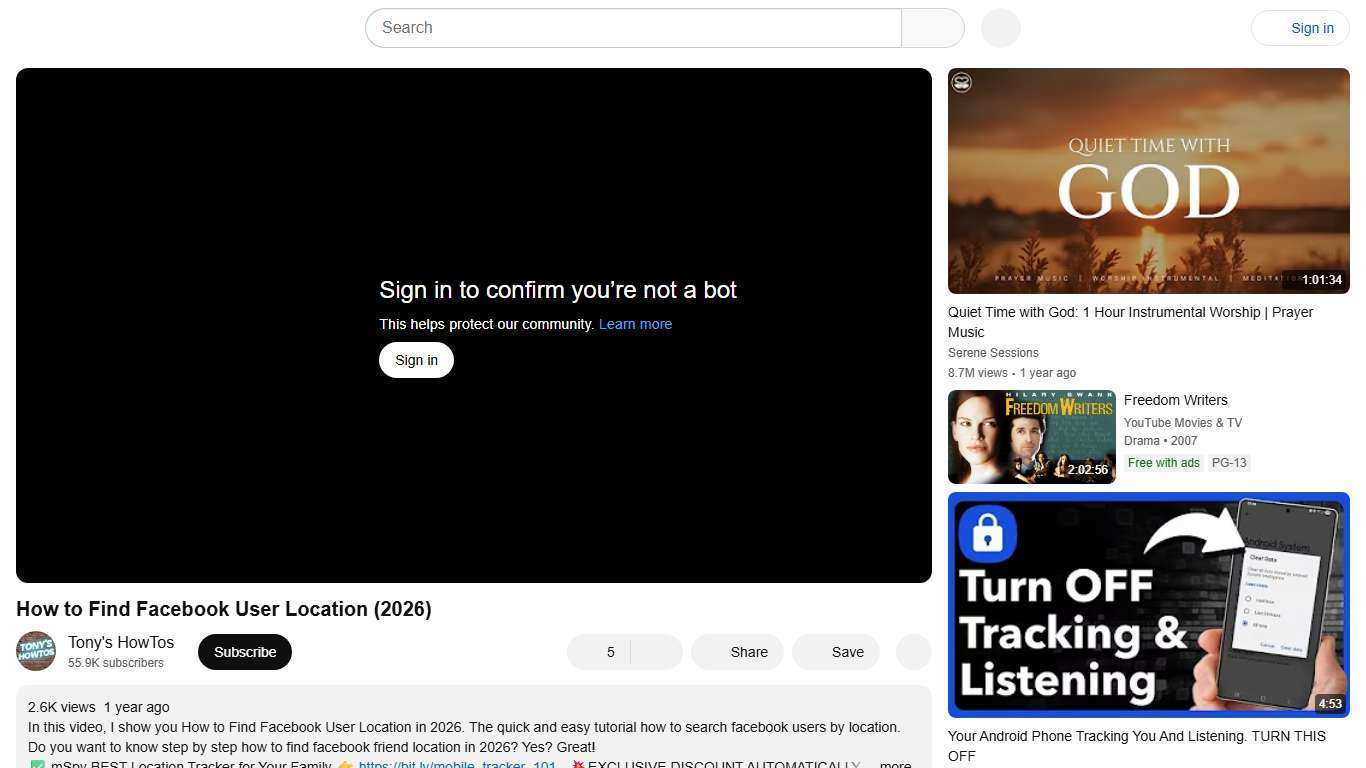Click the Serene Sessions channel icon on the thumbnail
Image resolution: width=1366 pixels, height=768 pixels.
pyautogui.click(x=961, y=82)
